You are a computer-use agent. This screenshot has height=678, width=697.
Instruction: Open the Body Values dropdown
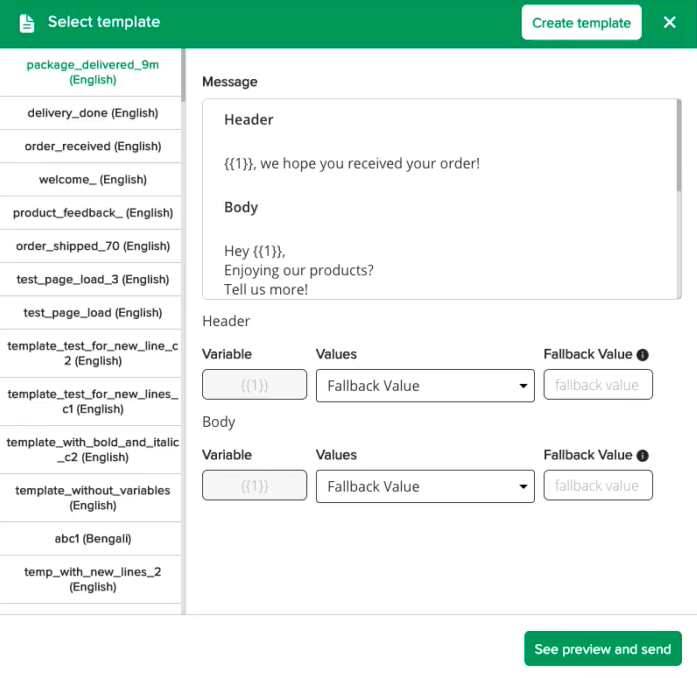(x=425, y=487)
